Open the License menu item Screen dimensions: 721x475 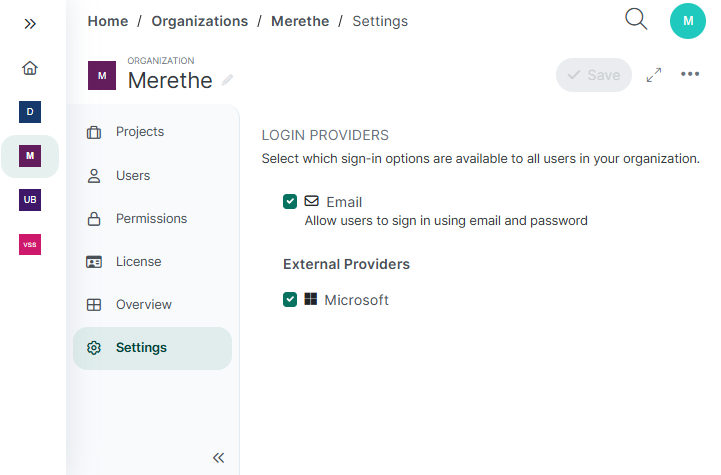point(153,262)
